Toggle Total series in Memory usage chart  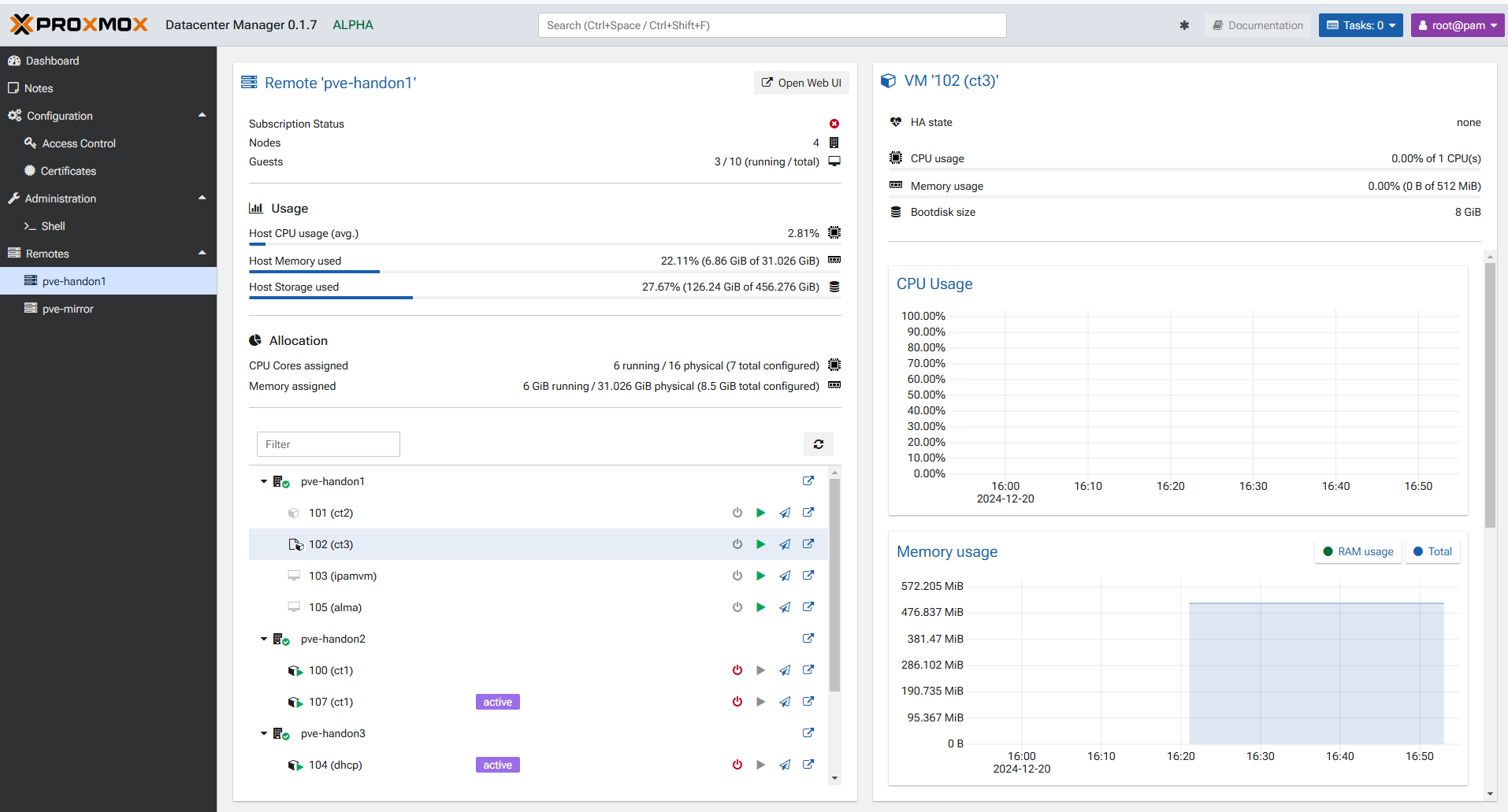(1432, 551)
